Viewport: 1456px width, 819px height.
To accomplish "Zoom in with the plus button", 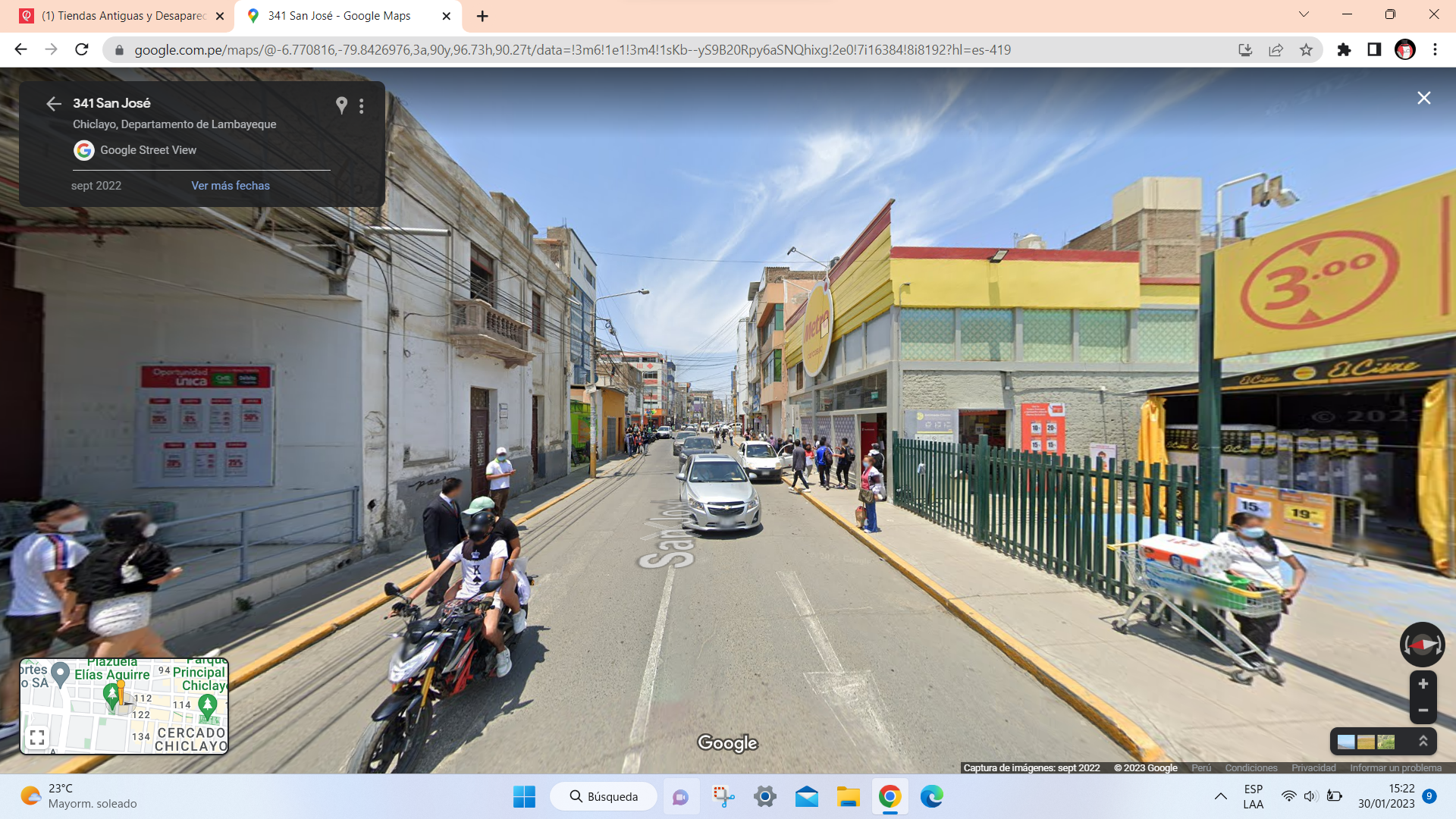I will tap(1423, 684).
